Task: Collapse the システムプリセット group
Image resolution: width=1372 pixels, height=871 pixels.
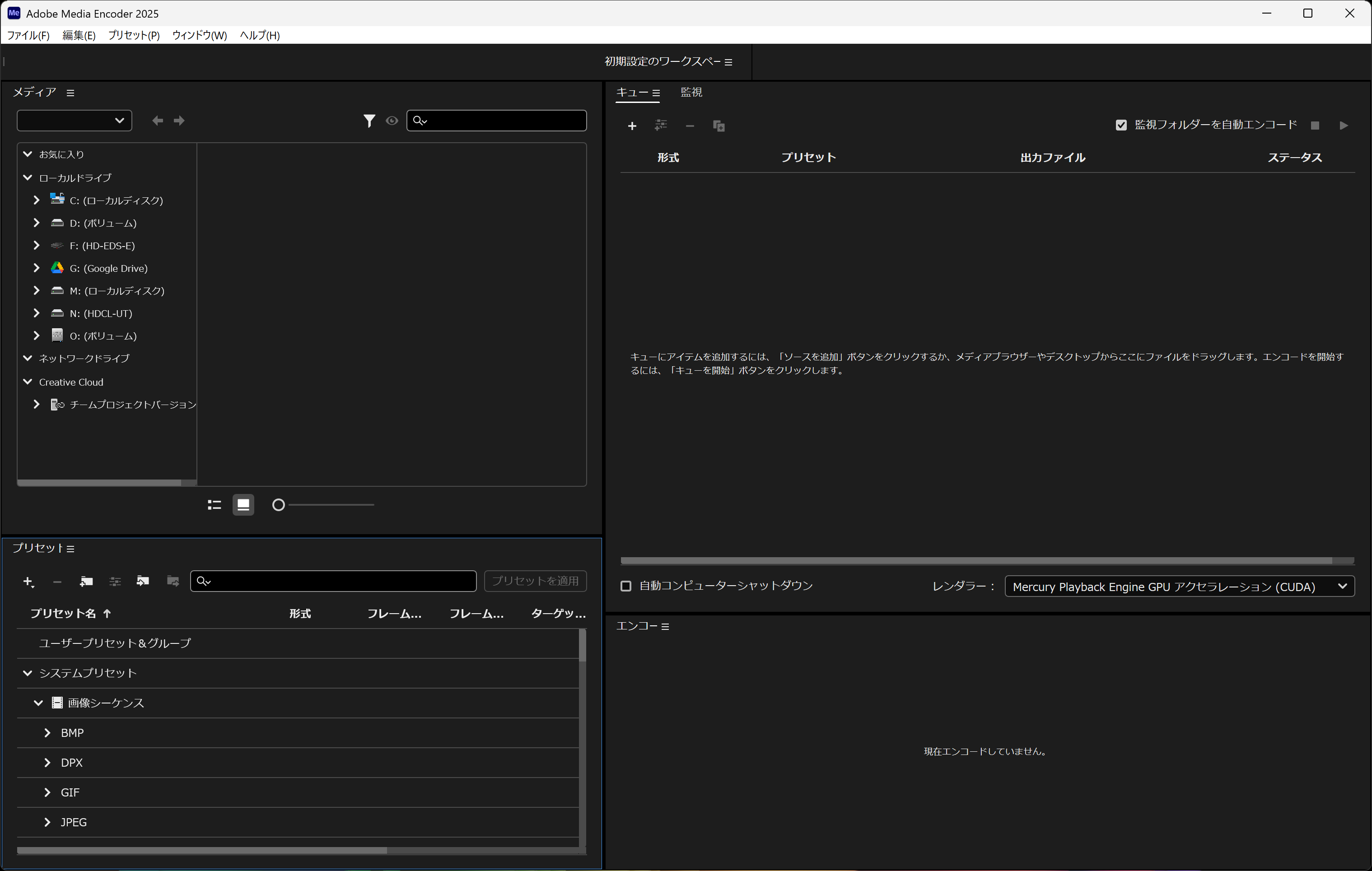Action: (x=28, y=673)
